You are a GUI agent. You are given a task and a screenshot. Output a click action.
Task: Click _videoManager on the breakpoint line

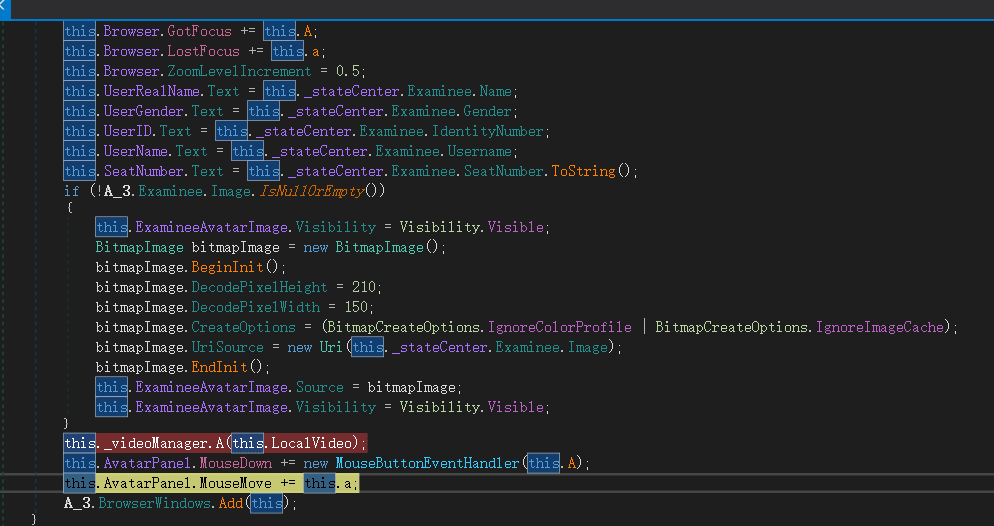pyautogui.click(x=155, y=443)
